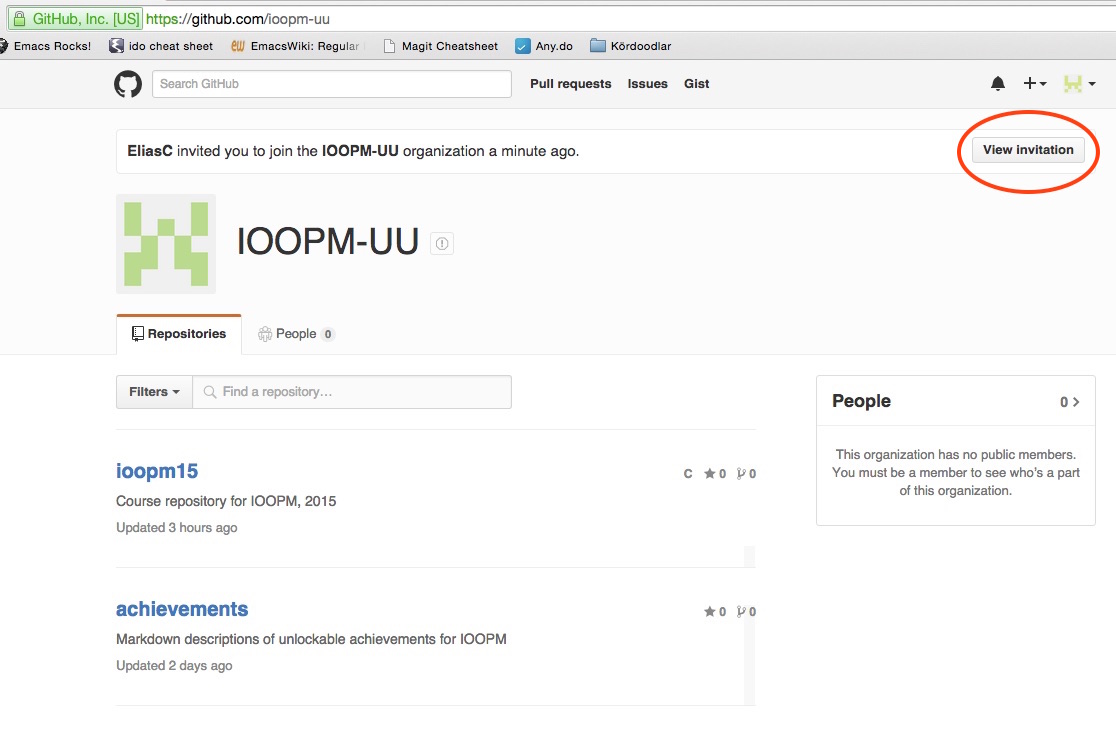
Task: Open the People sidebar member count arrow
Action: tap(1070, 402)
